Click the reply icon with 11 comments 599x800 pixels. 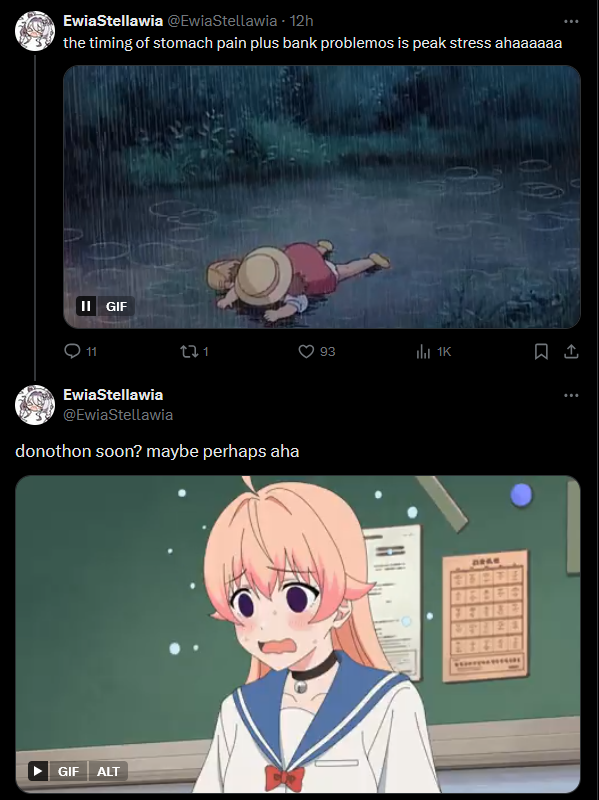(72, 351)
